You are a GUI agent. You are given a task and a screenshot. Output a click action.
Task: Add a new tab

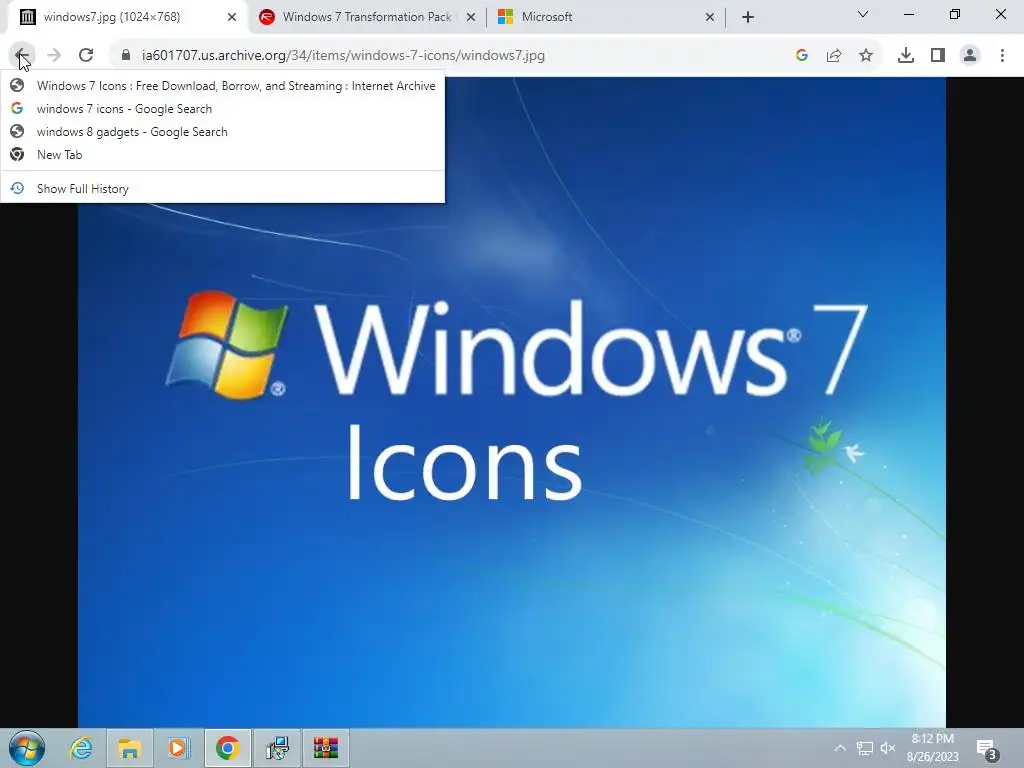(748, 17)
